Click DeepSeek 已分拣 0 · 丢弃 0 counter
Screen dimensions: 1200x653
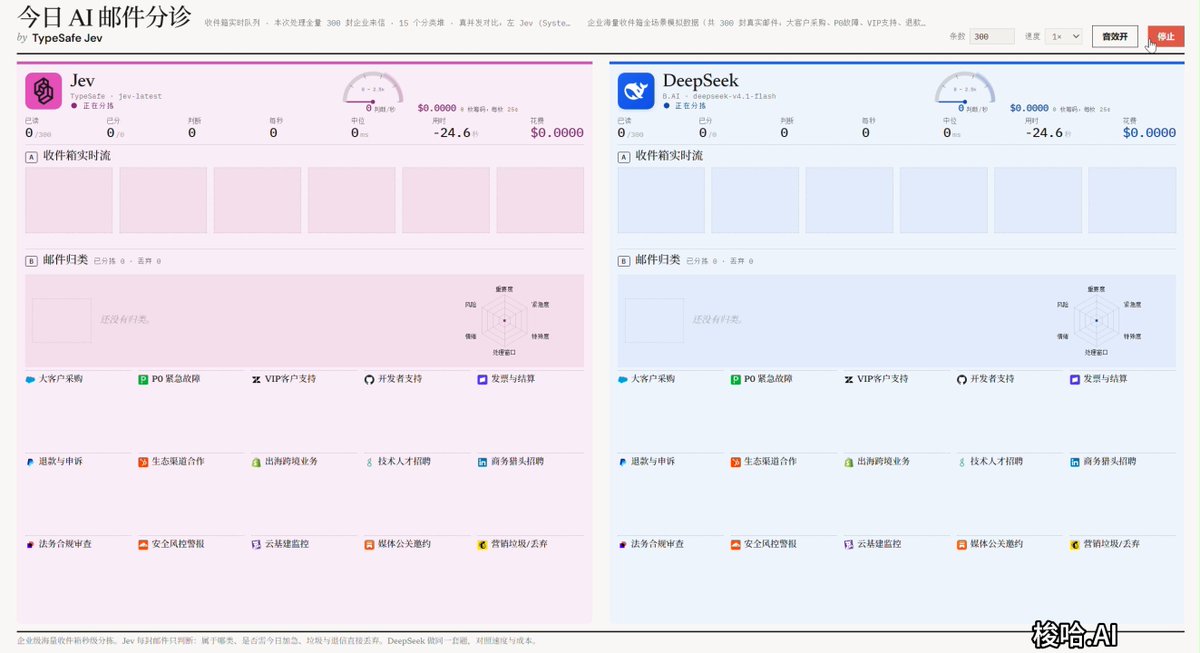(x=719, y=261)
